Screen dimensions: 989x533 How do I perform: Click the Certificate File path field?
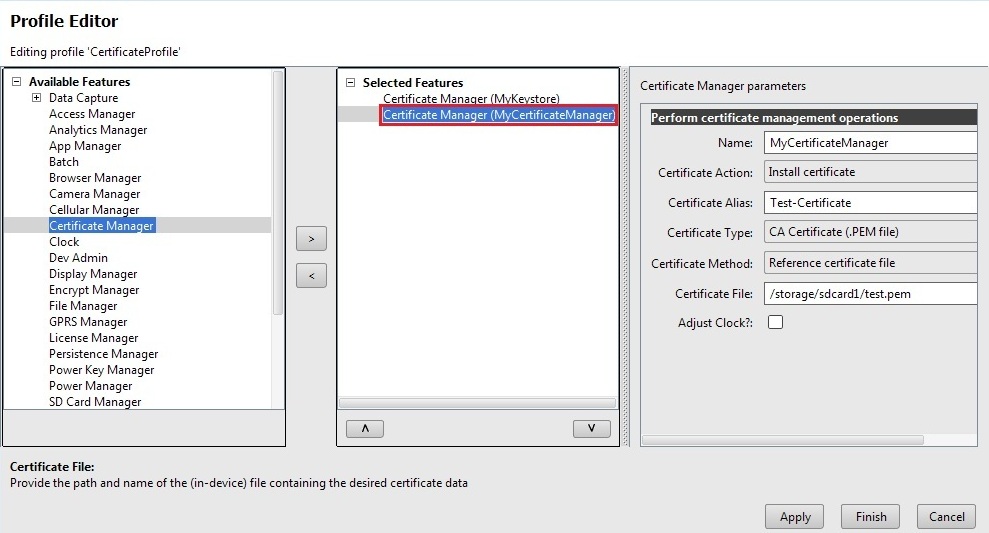coord(870,294)
